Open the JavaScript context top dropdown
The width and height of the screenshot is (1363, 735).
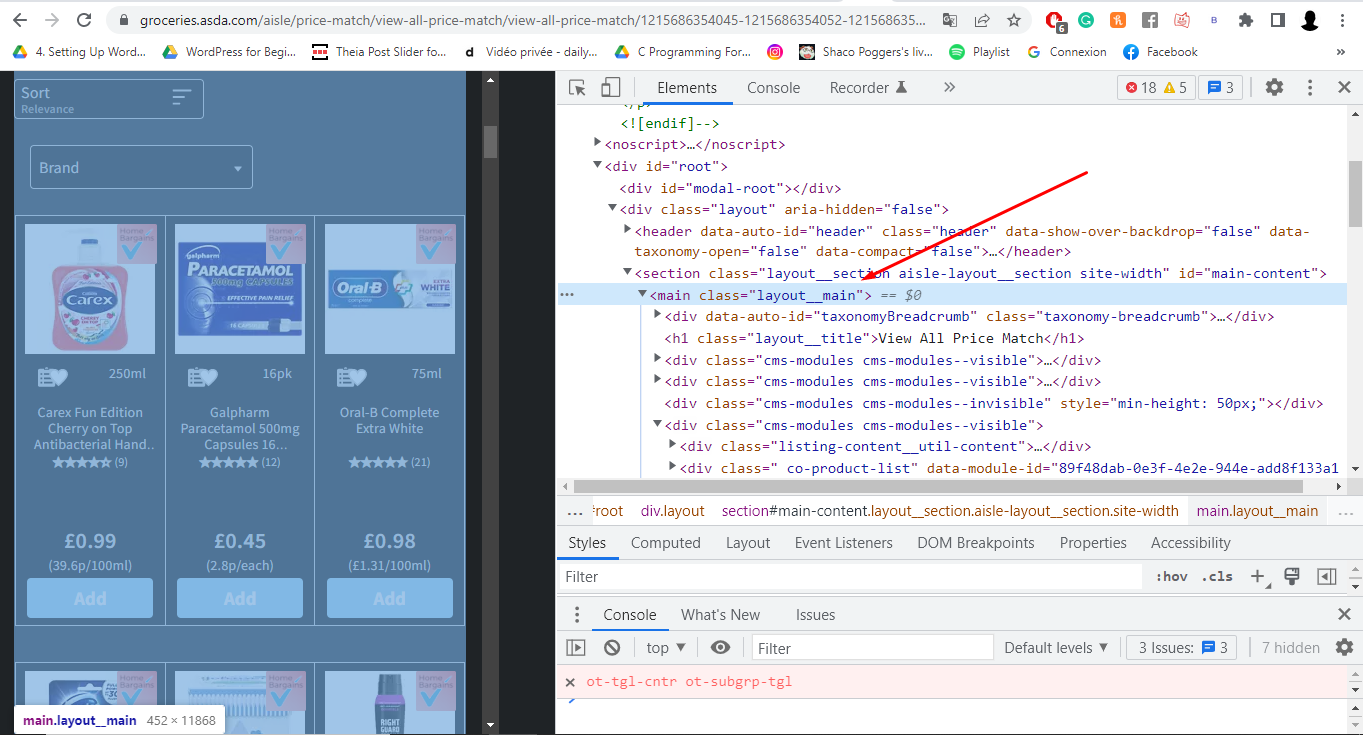pos(666,648)
